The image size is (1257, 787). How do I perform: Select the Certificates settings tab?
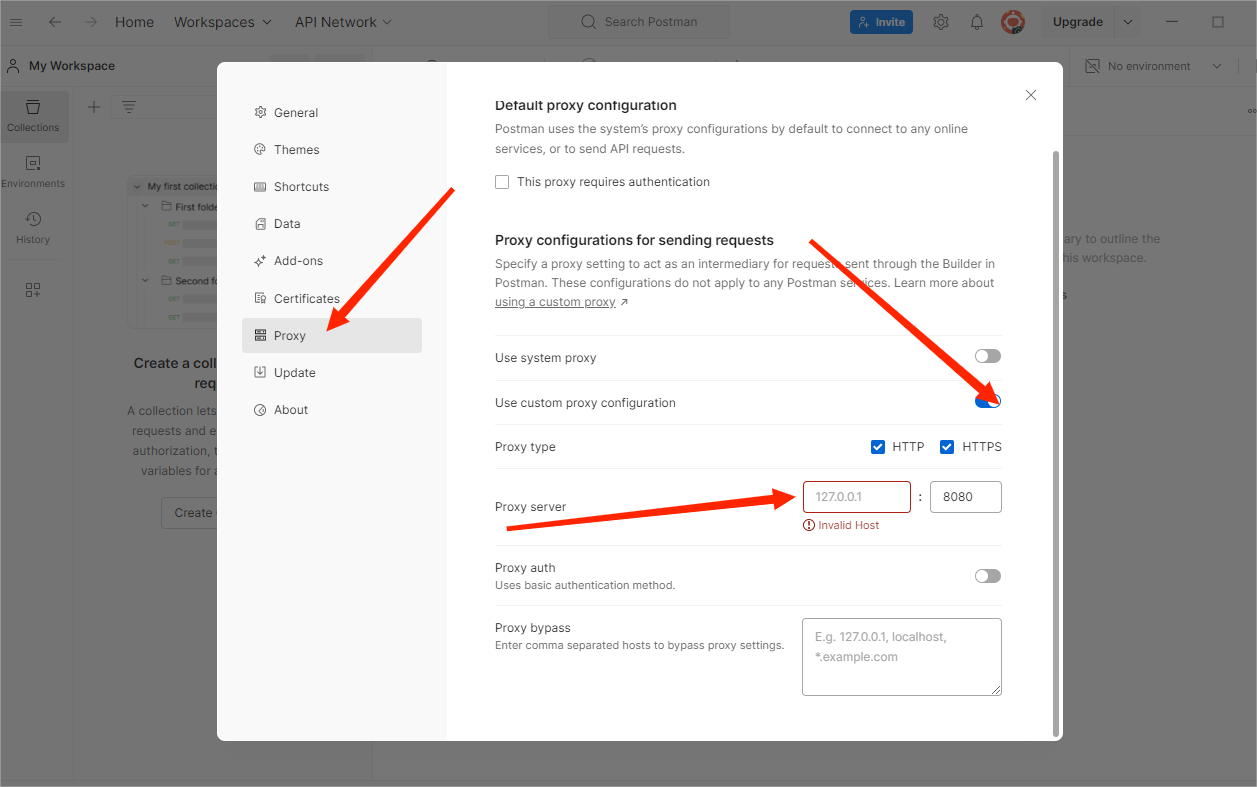306,298
